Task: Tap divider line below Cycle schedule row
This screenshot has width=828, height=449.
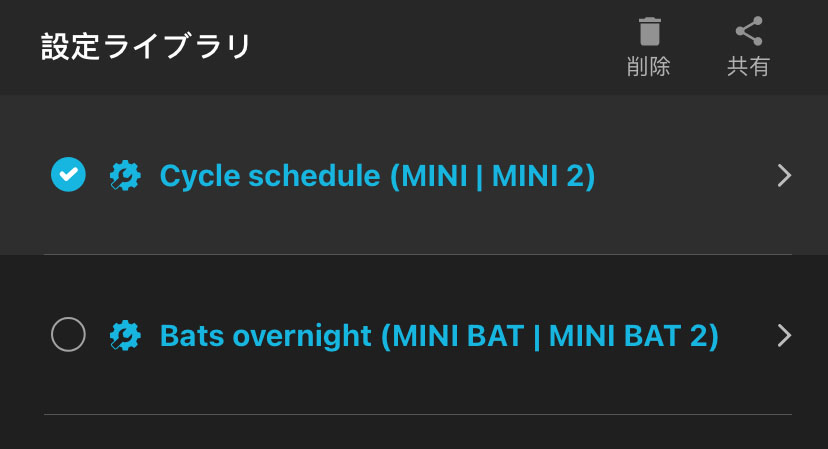Action: point(418,254)
